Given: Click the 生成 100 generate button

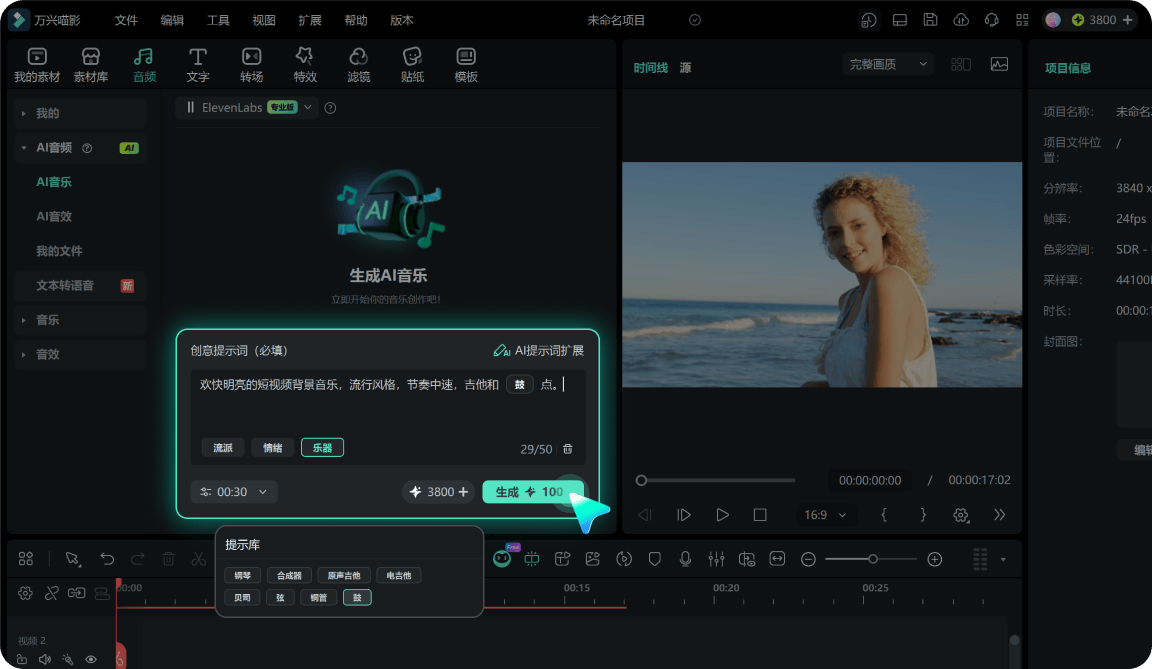Looking at the screenshot, I should (533, 492).
